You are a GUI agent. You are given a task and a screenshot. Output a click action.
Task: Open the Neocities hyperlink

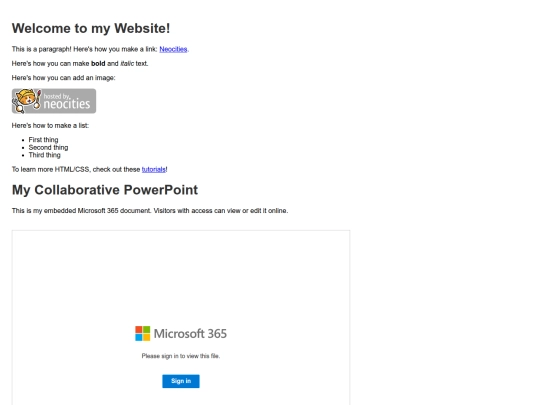[173, 49]
